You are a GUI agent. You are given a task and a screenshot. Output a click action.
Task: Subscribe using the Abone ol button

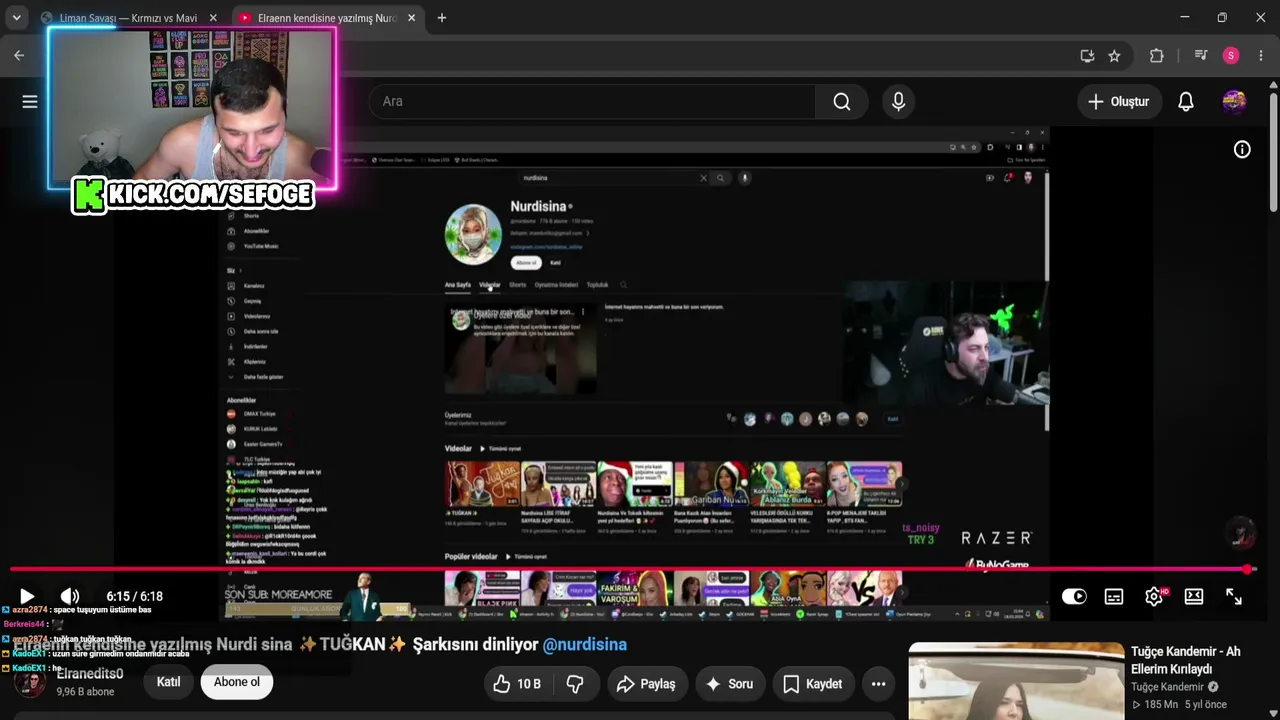click(237, 682)
